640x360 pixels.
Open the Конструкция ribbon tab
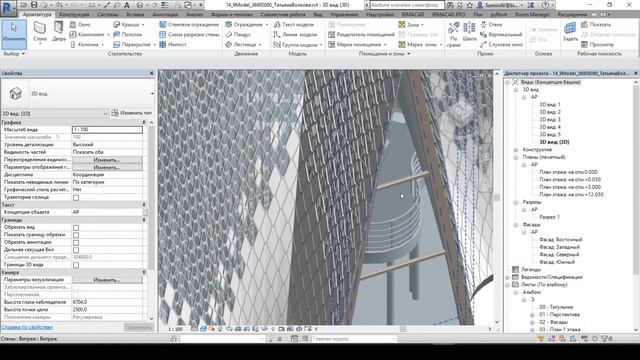point(74,14)
